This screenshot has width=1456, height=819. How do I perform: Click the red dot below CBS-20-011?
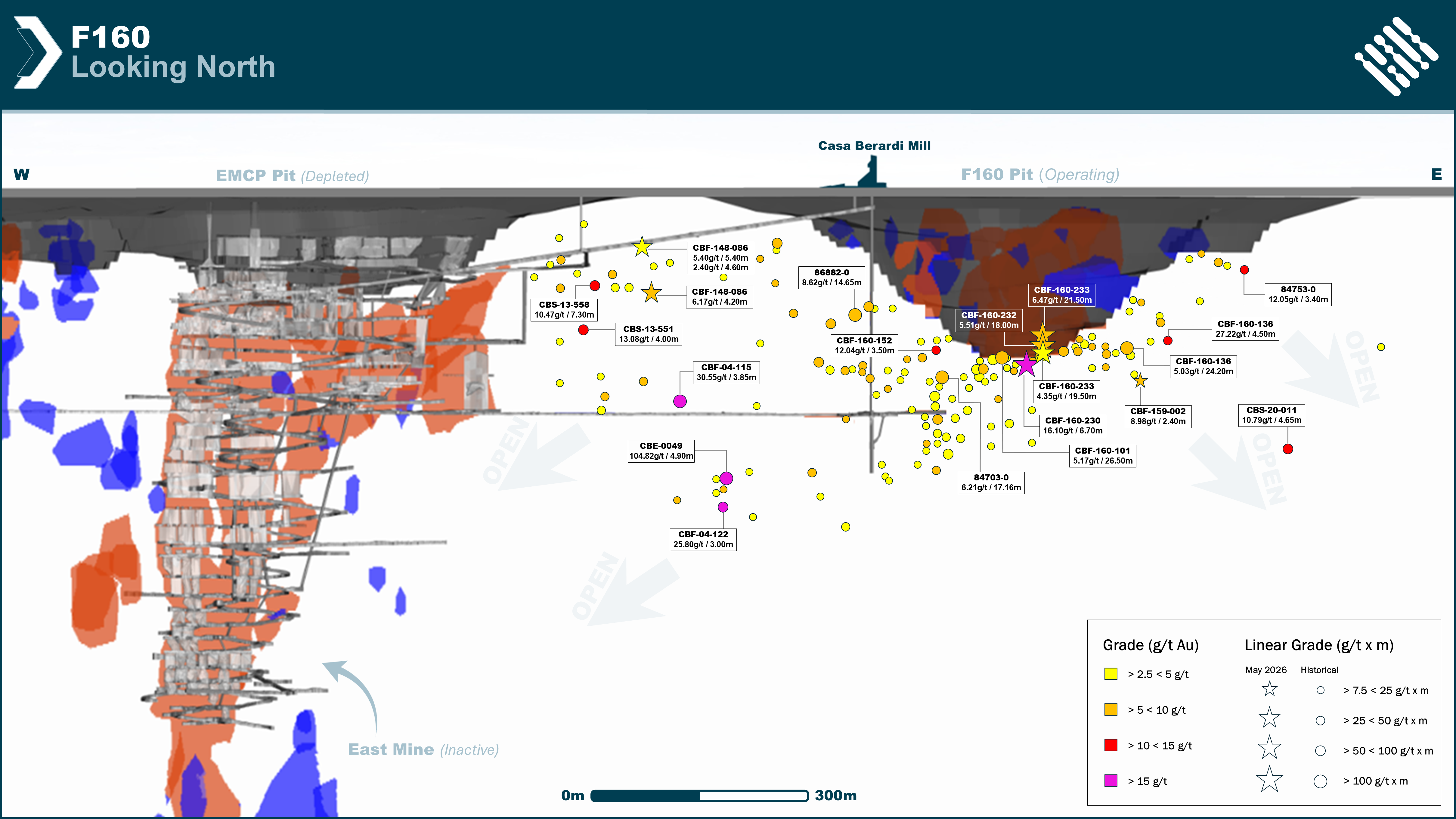coord(1288,449)
